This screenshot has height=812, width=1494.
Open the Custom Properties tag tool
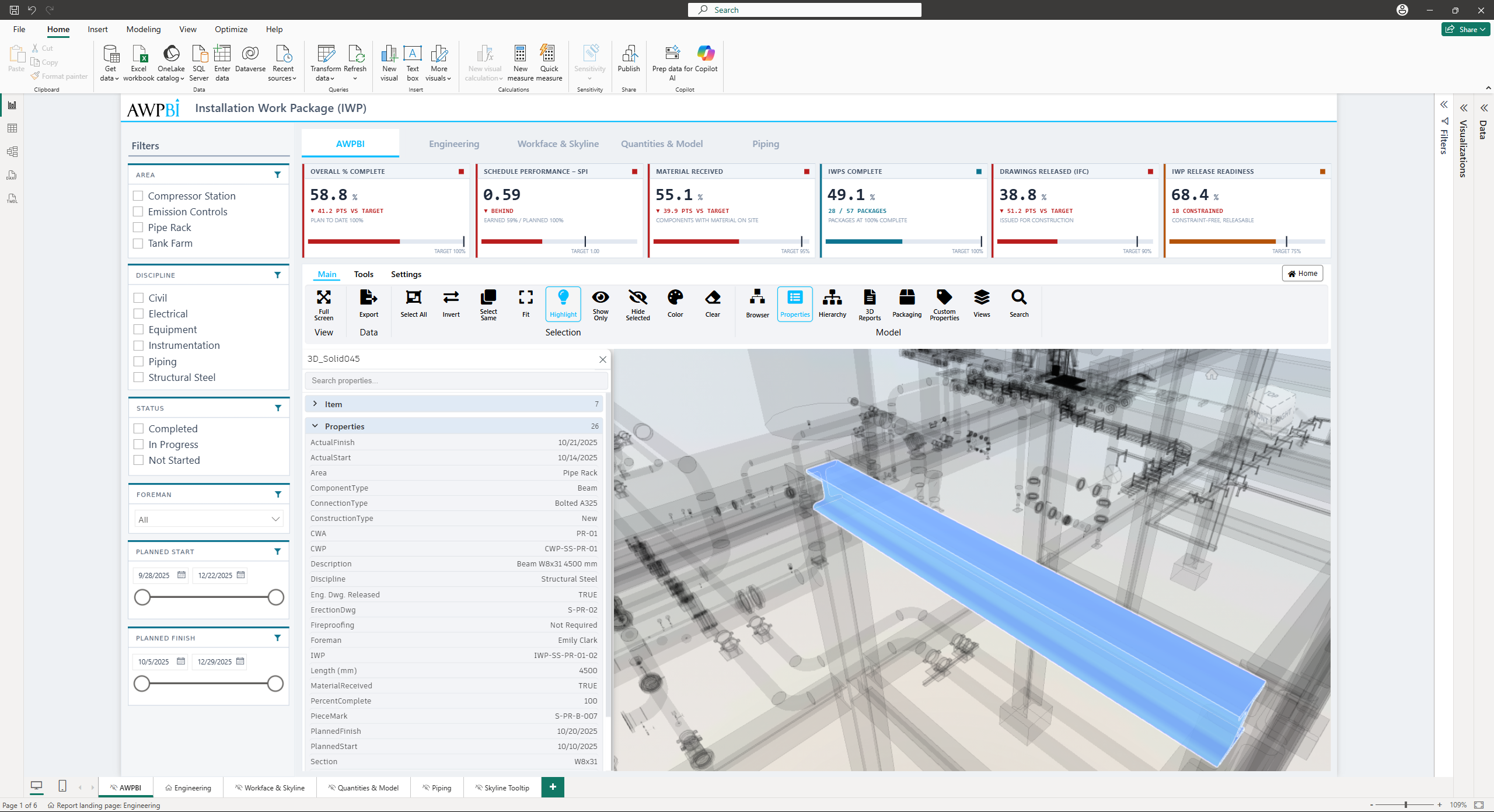[x=944, y=304]
